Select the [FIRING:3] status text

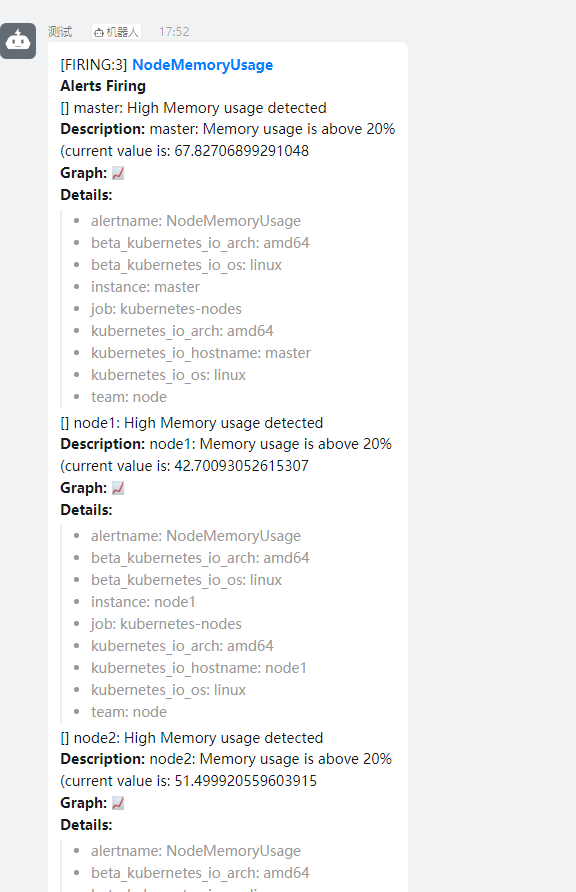pos(94,65)
